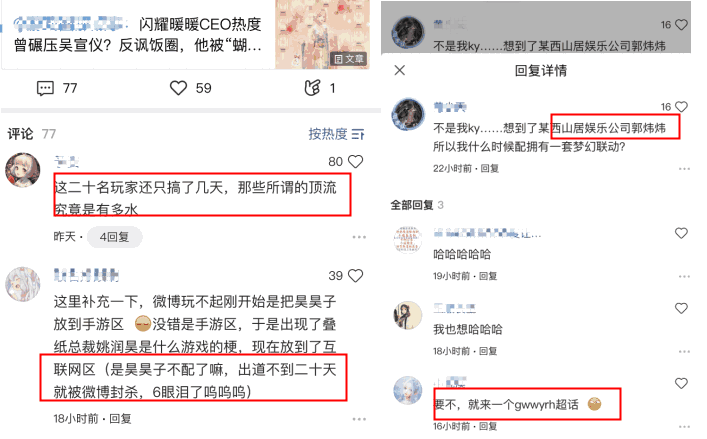Open the article thumbnail labeled 文章
Viewport: 707px width, 439px height.
(322, 34)
